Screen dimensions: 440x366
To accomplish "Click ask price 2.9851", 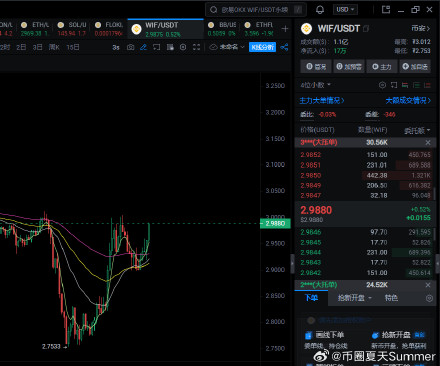I will coord(311,165).
